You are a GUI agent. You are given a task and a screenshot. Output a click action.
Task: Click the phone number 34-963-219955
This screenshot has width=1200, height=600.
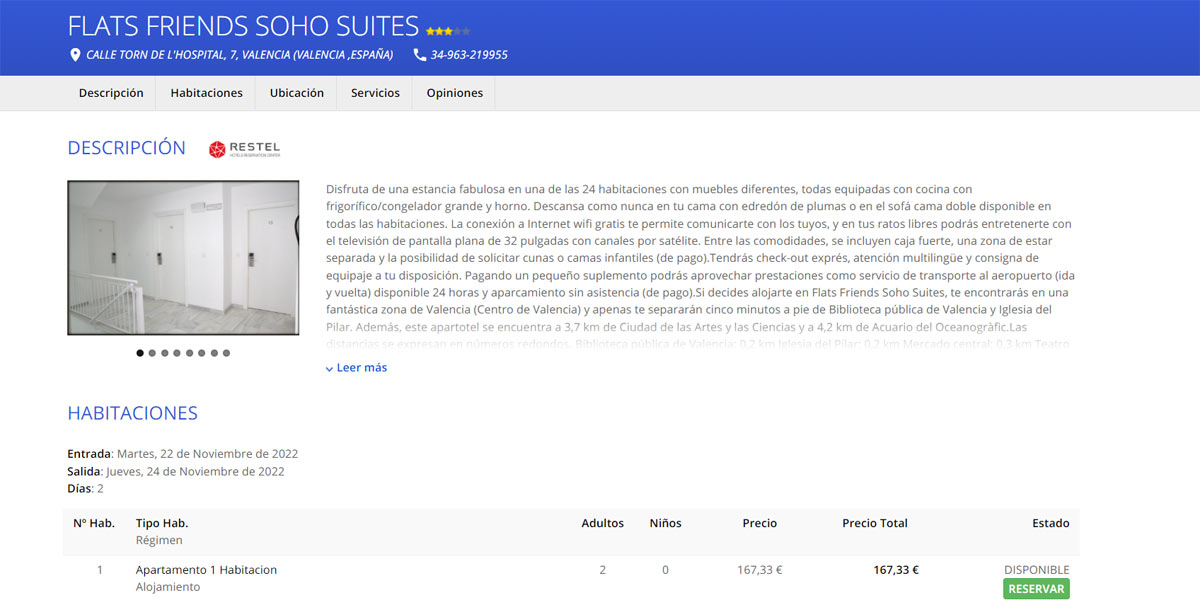469,55
